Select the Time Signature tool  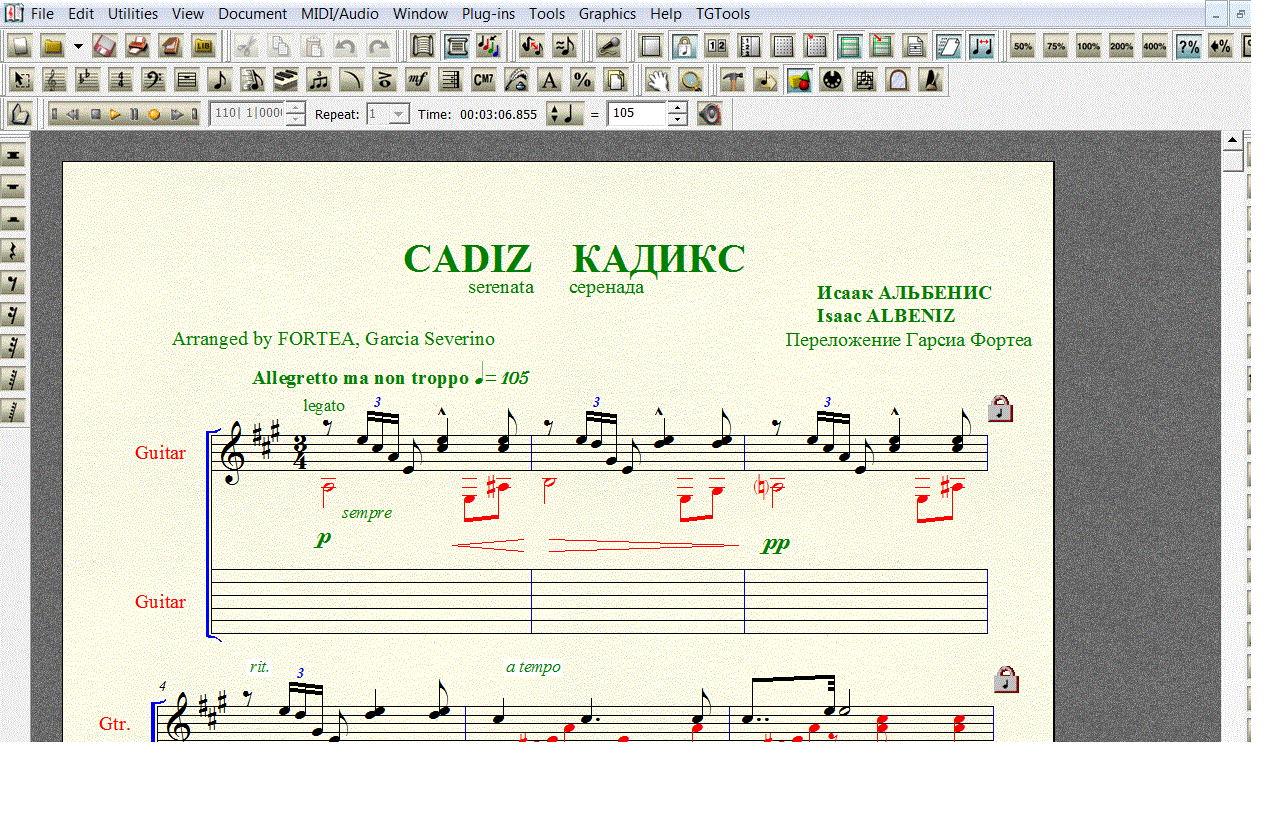[121, 80]
